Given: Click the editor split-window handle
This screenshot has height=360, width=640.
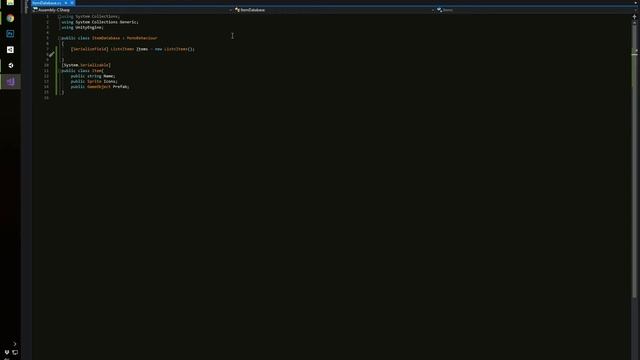Looking at the screenshot, I should coord(634,17).
